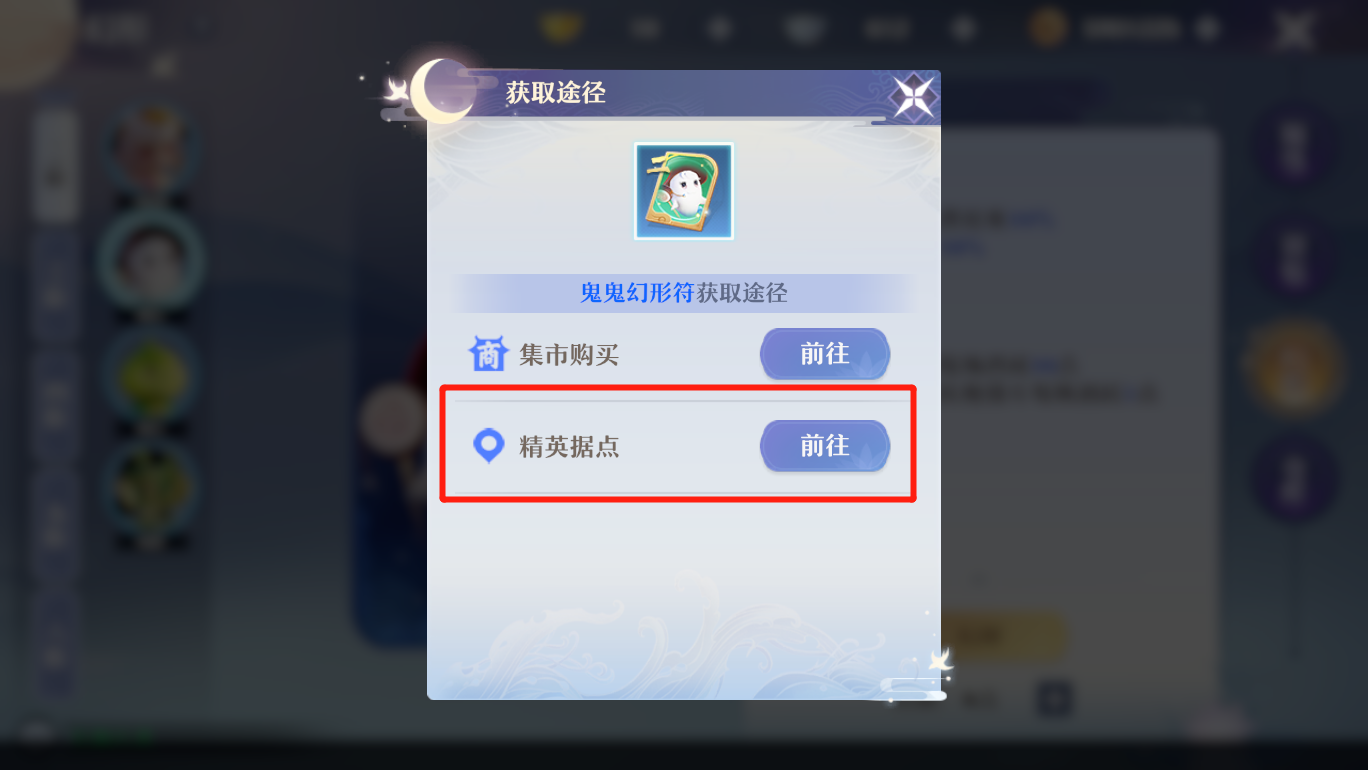Click the blurred X at the screen's top-right

(1293, 30)
